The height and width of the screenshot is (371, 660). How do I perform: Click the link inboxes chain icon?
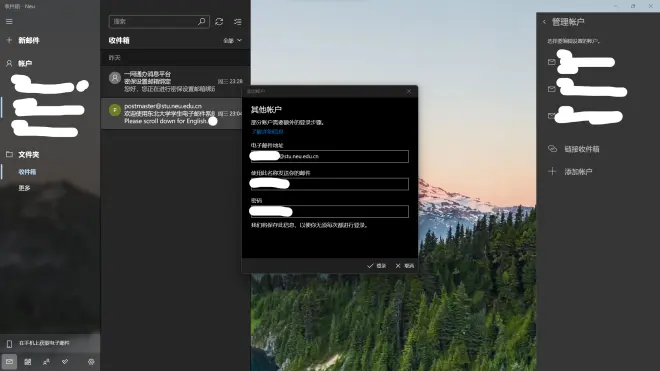click(552, 149)
